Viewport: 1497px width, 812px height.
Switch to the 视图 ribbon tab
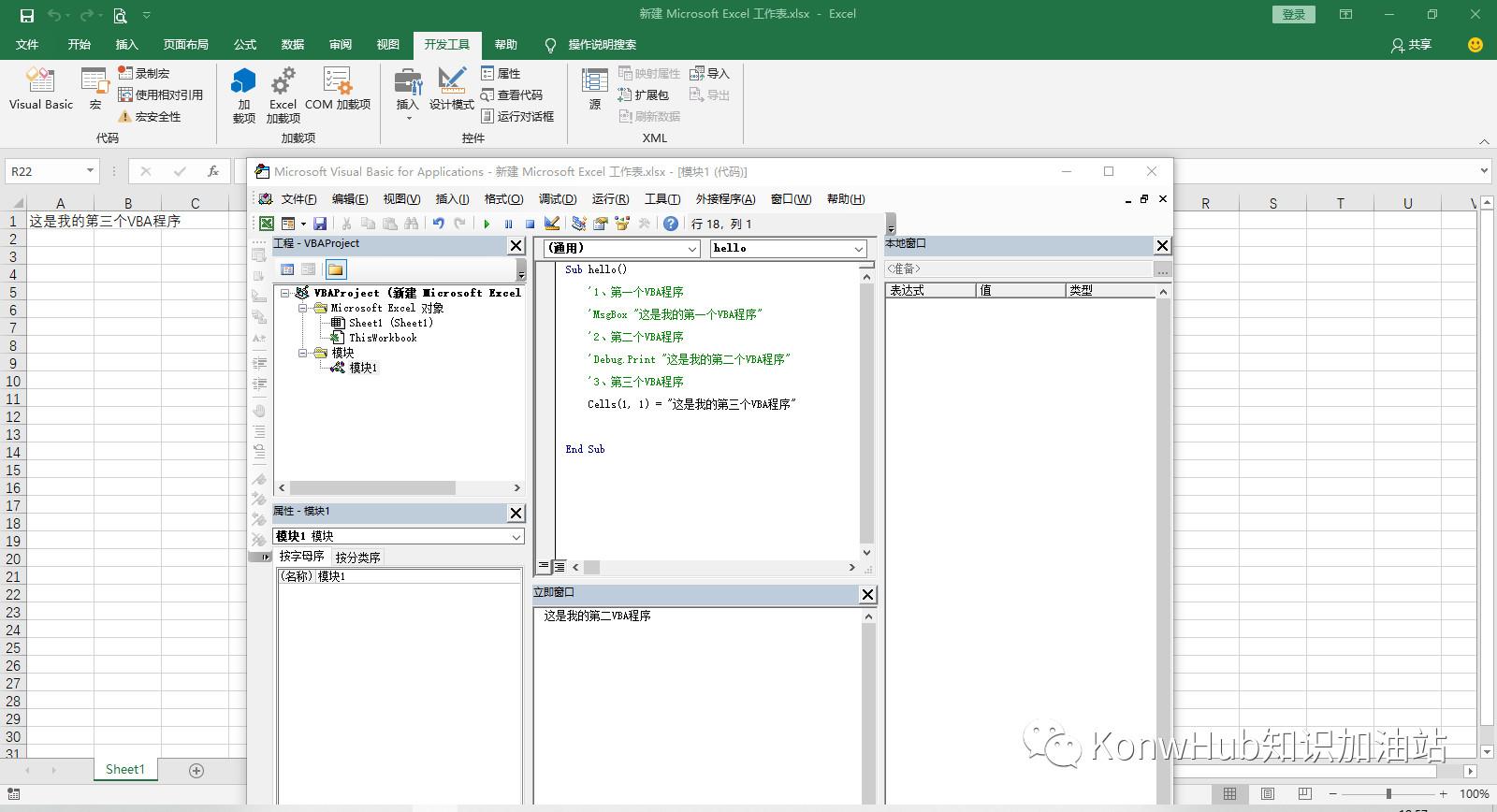(388, 44)
